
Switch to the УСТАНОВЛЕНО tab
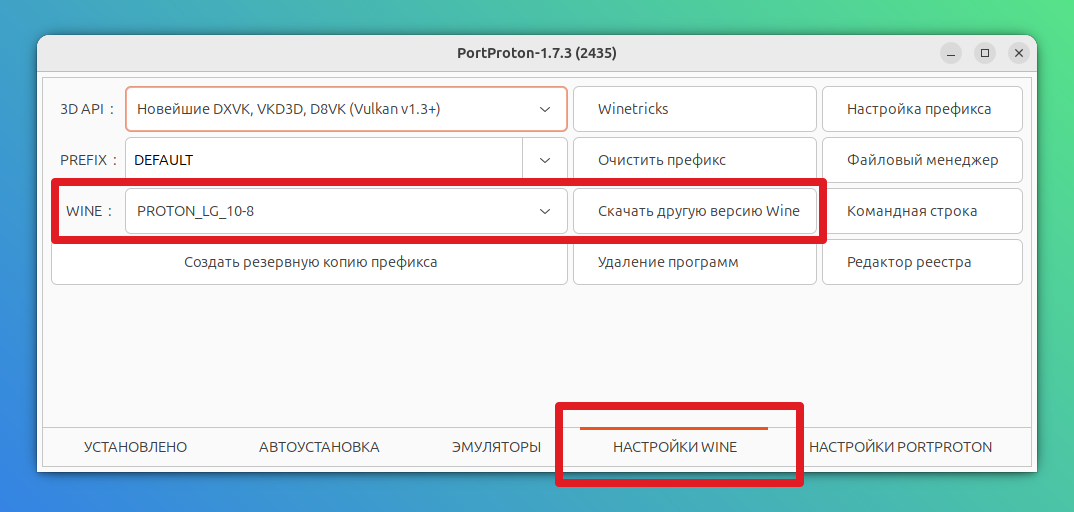pos(136,447)
